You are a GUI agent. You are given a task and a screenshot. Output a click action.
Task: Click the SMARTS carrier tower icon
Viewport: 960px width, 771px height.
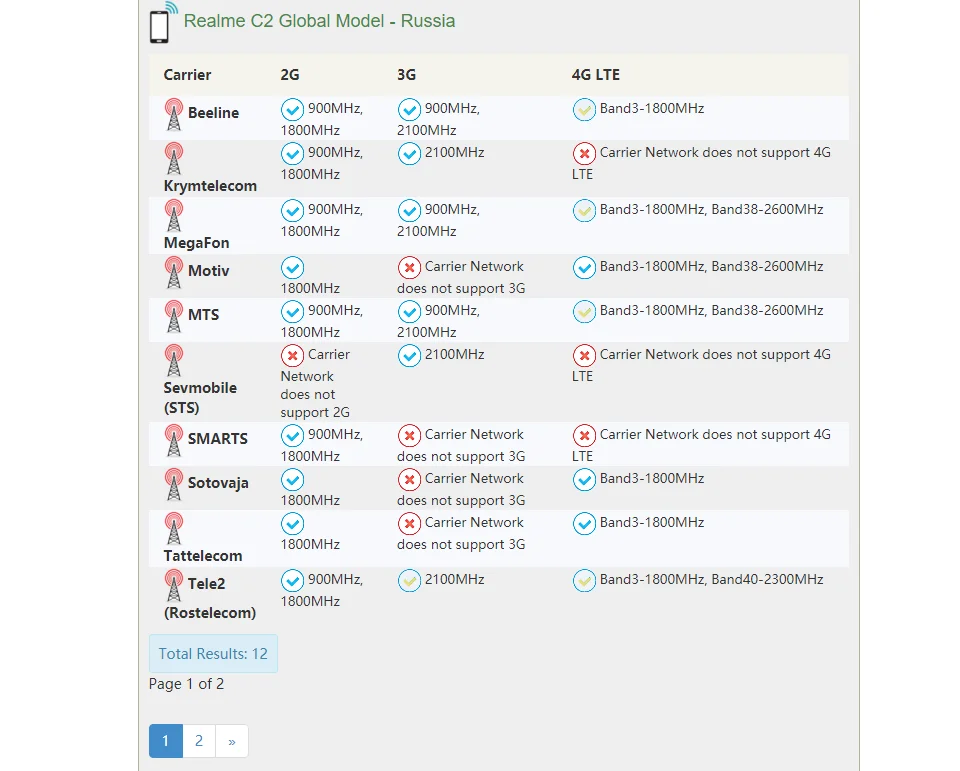click(174, 440)
